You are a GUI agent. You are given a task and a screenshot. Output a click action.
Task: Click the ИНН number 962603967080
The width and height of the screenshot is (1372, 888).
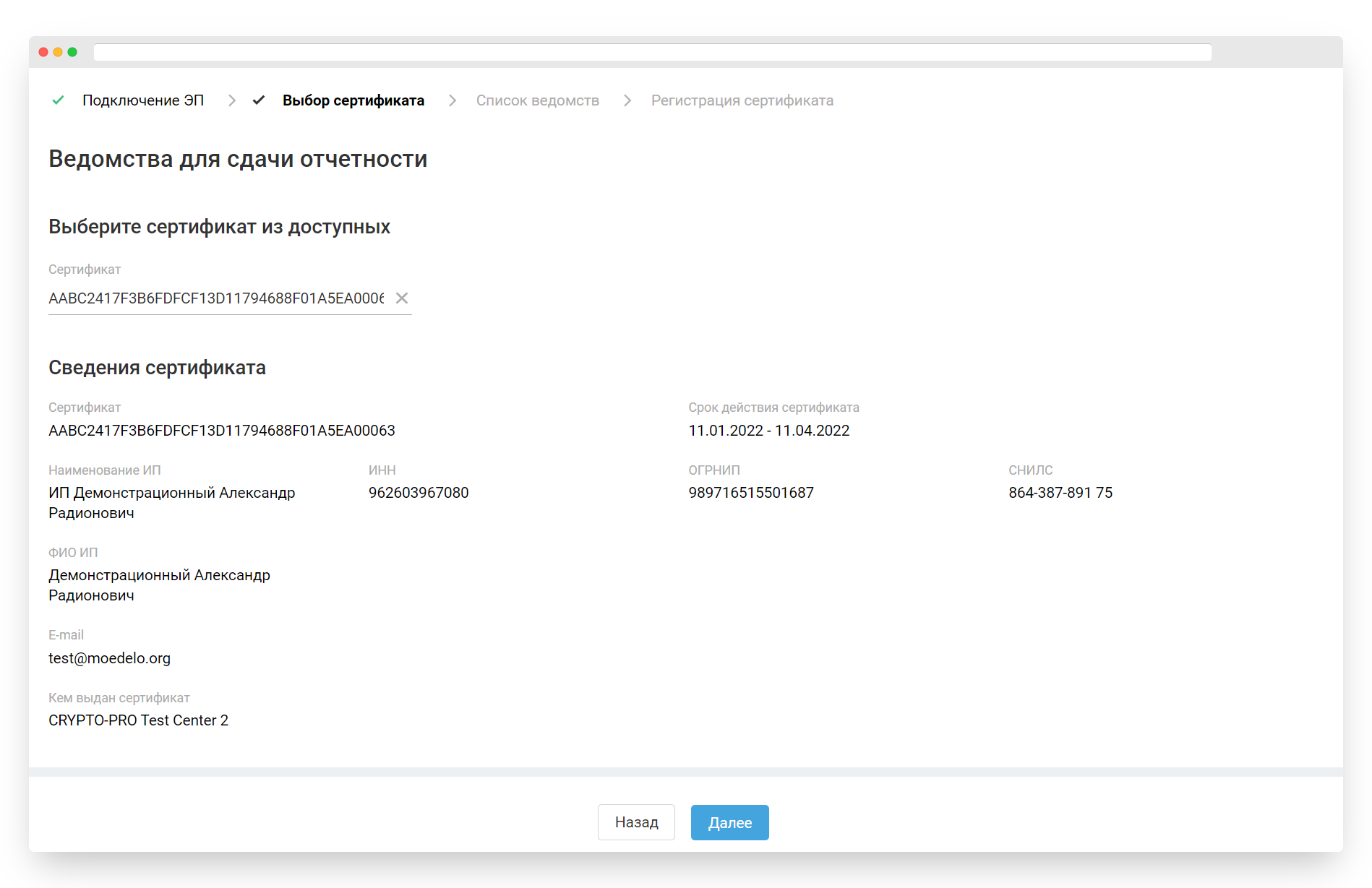pos(419,493)
